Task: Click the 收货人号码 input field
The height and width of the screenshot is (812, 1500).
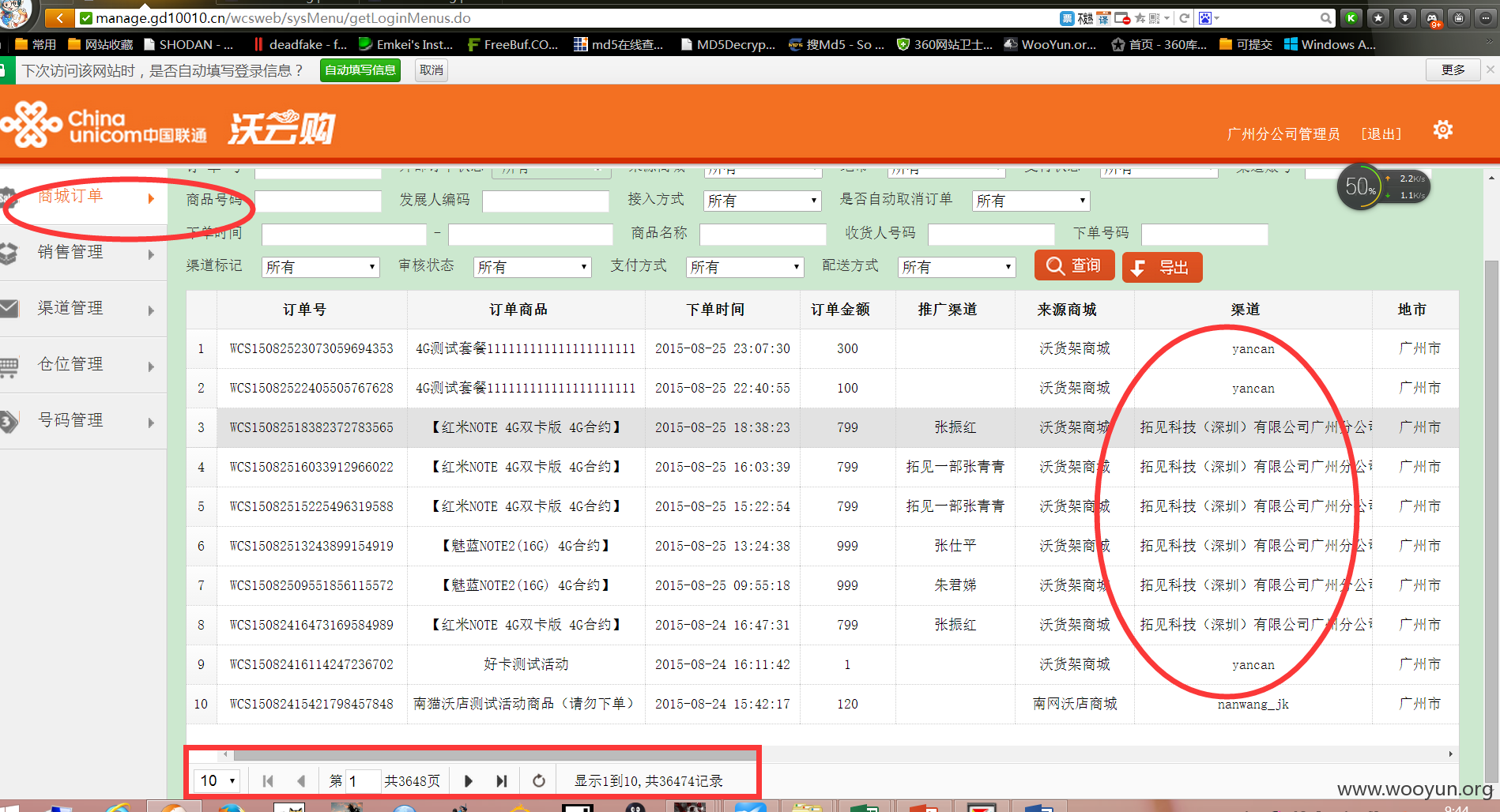Action: [x=991, y=235]
